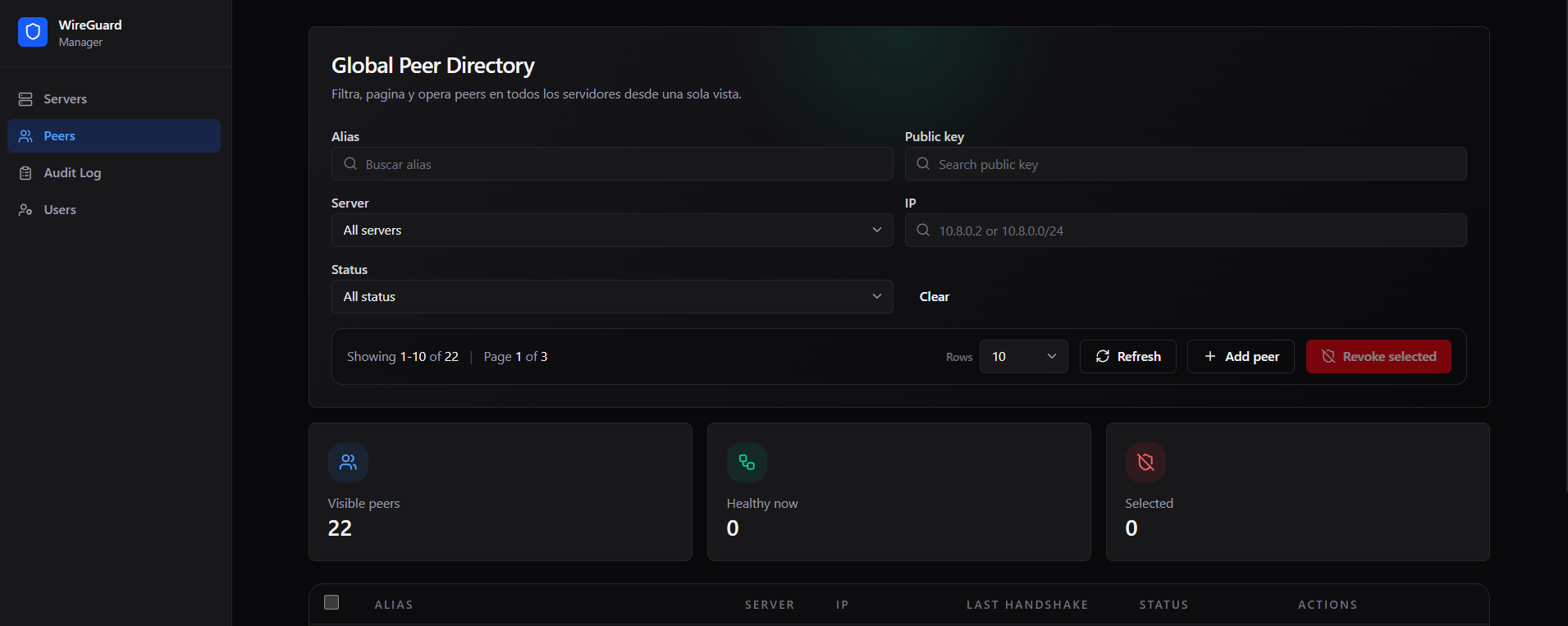1568x626 pixels.
Task: Open the Peers sidebar item
Action: point(114,136)
